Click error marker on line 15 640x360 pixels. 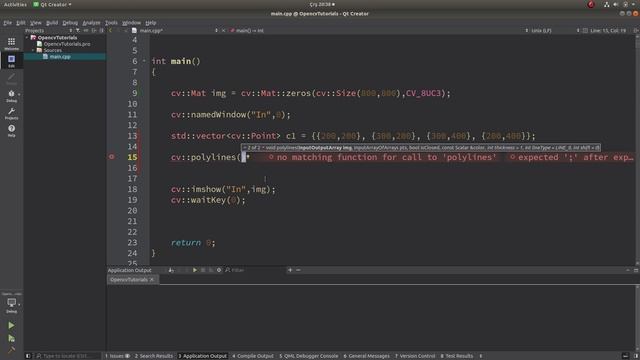tap(111, 157)
